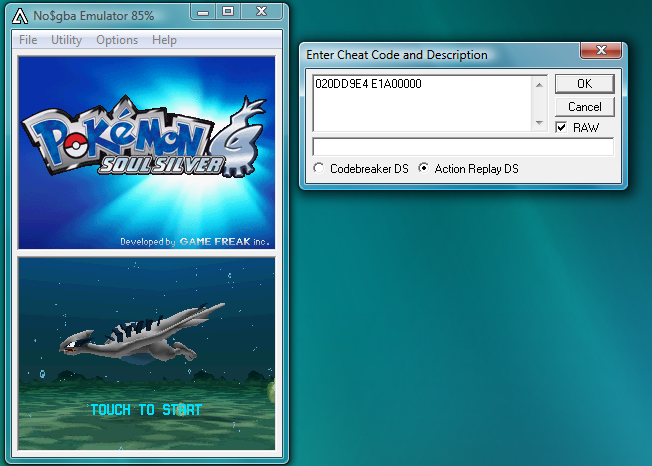
Task: Open the Options menu
Action: tap(117, 40)
